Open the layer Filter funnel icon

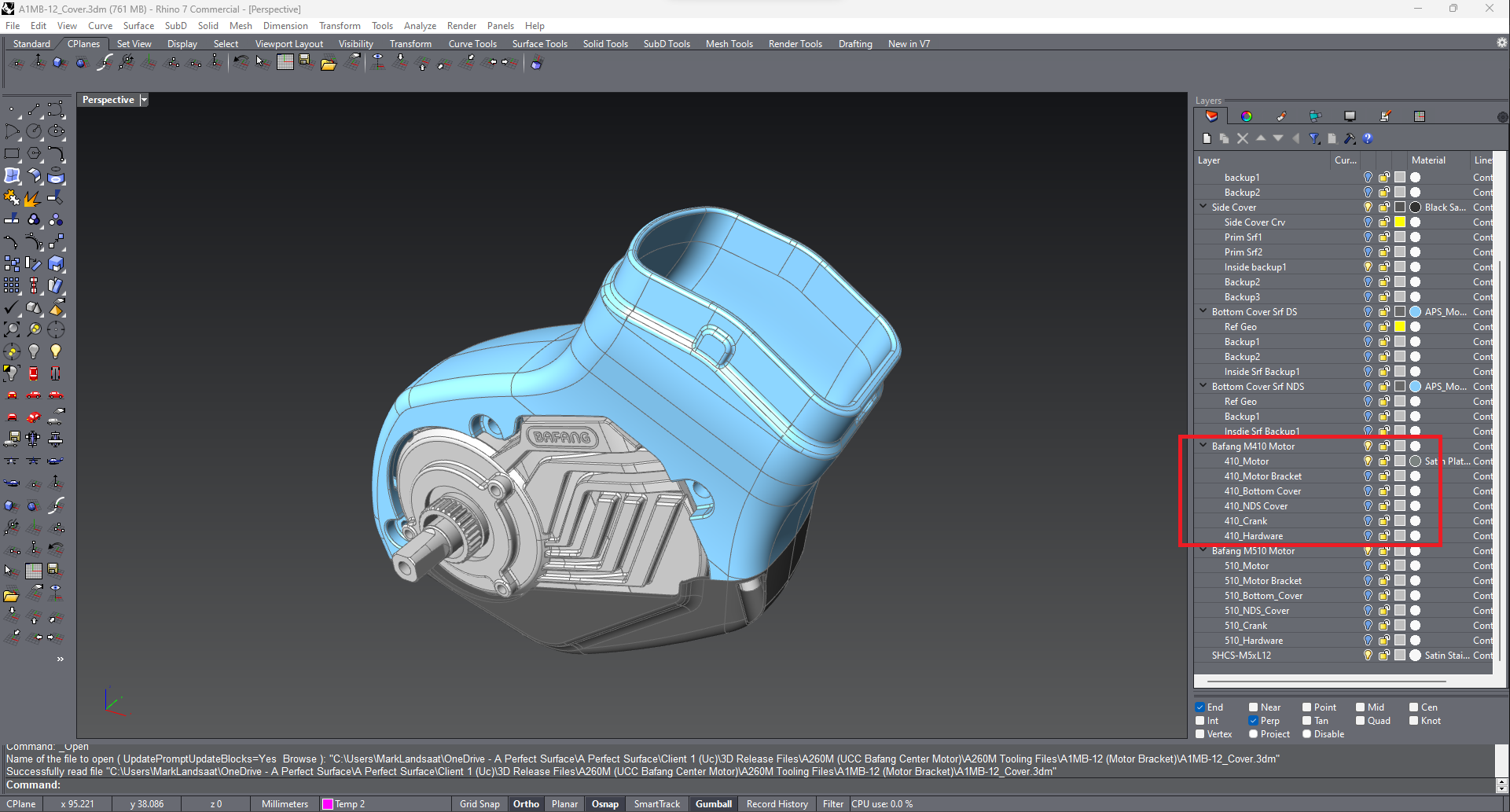pos(1313,138)
